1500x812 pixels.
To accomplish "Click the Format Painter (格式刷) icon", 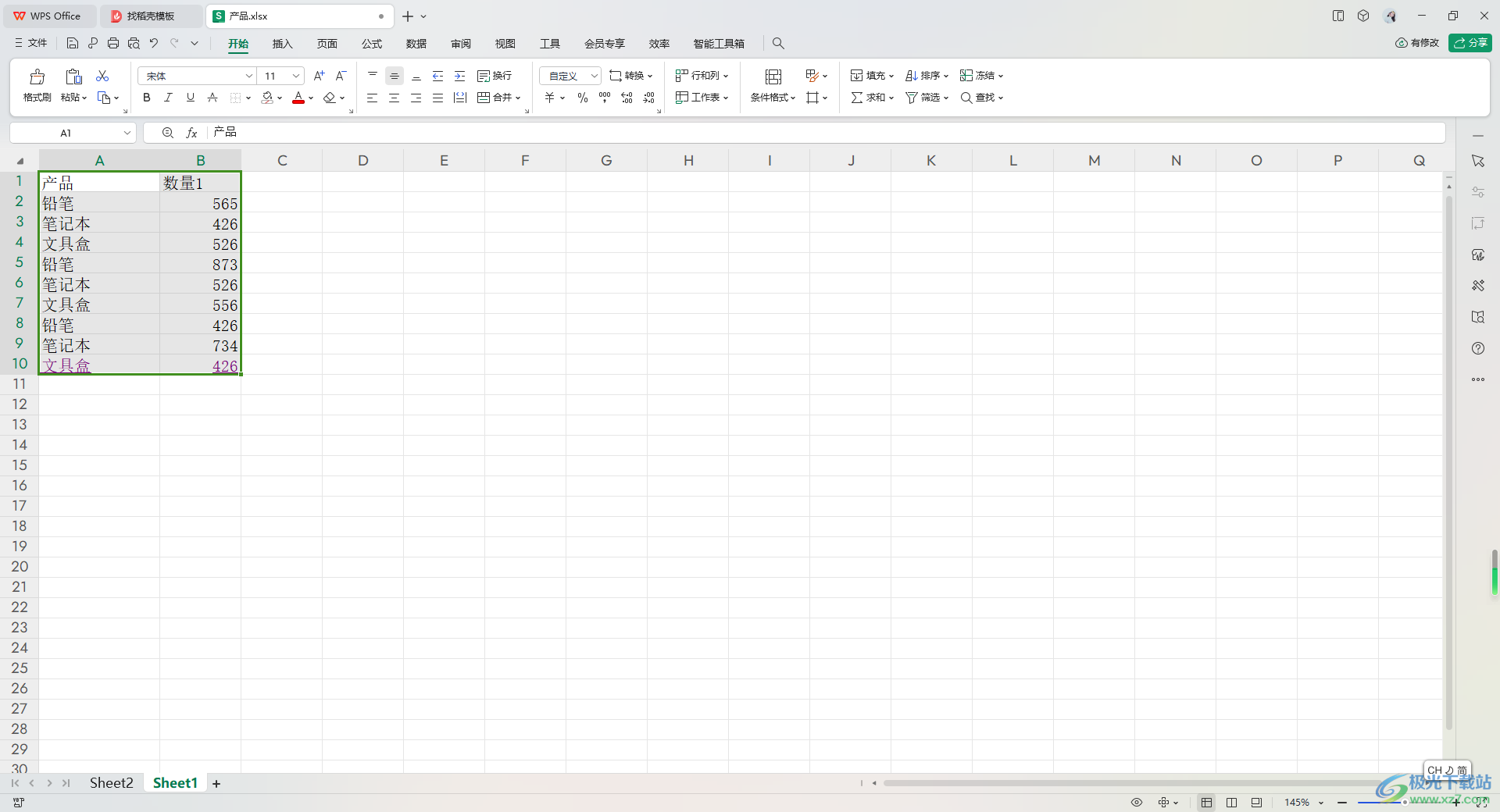I will coord(37,77).
